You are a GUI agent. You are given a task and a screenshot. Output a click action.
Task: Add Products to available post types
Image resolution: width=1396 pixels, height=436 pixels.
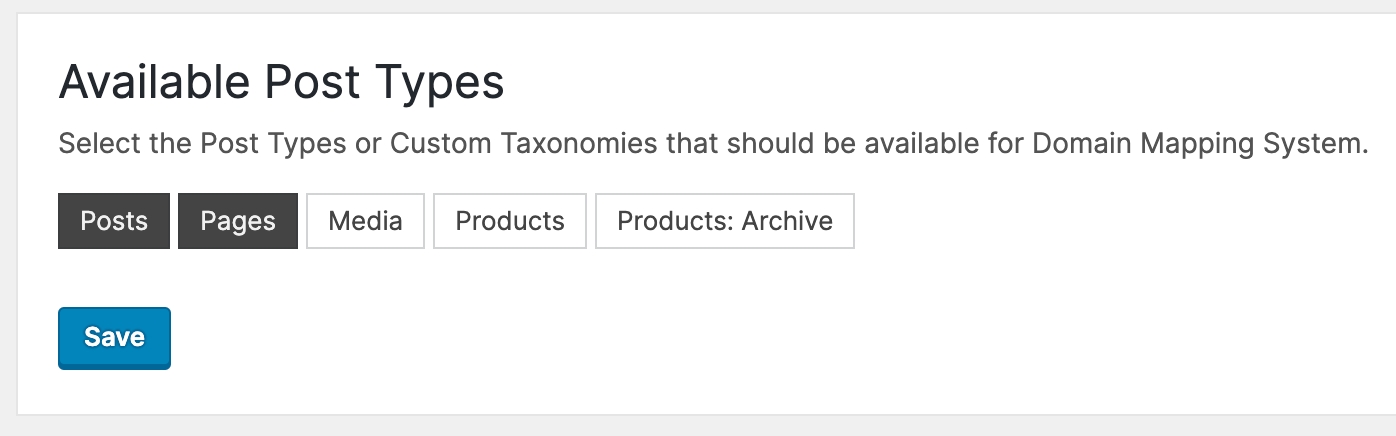click(x=510, y=221)
